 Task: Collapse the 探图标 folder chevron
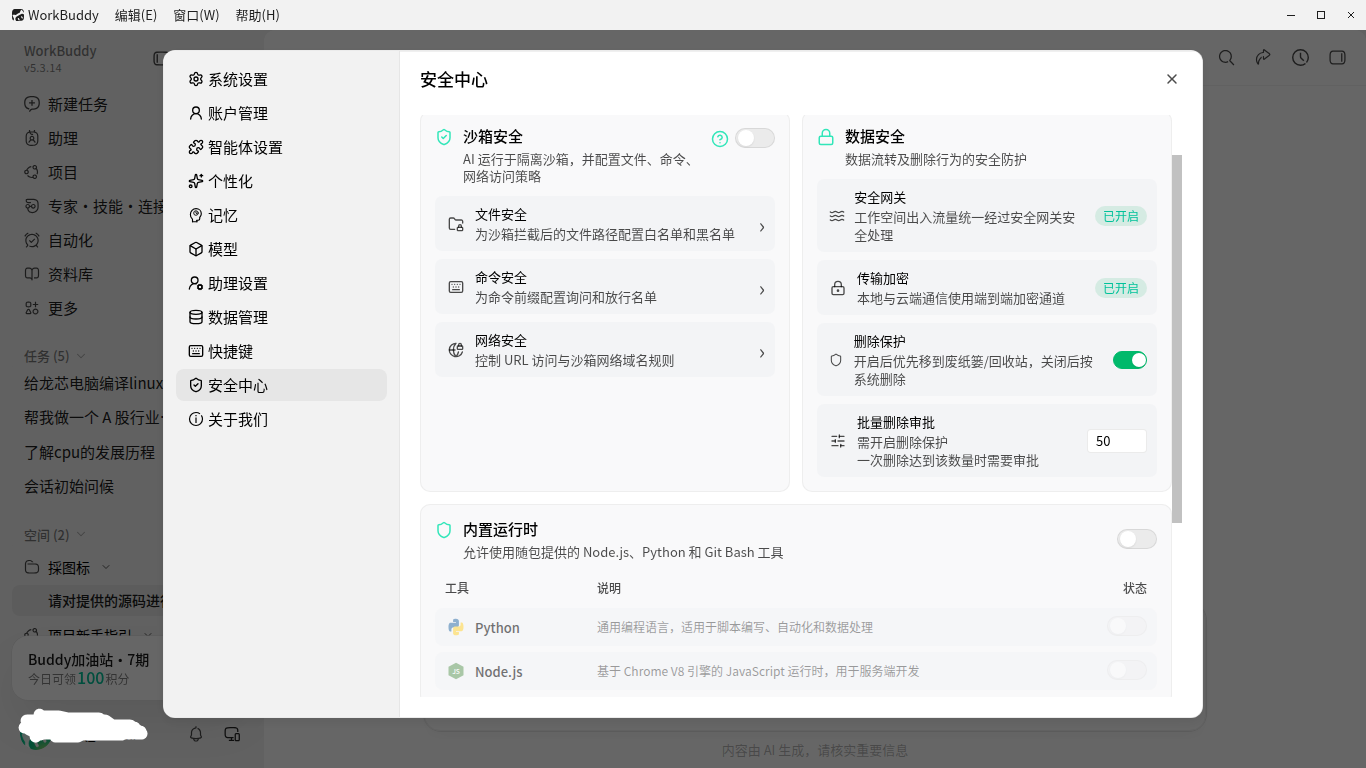106,568
